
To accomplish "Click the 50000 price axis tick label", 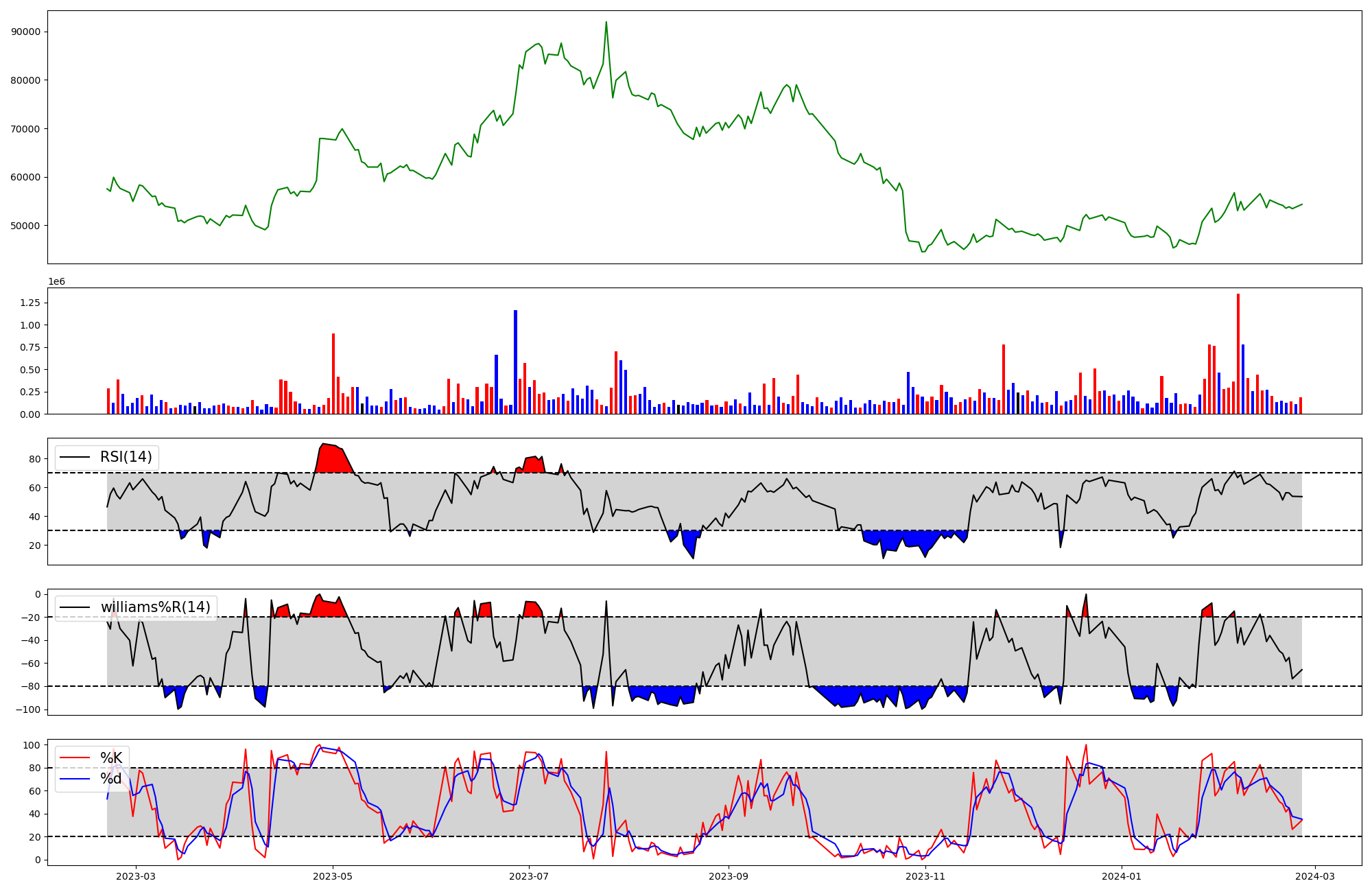I will pyautogui.click(x=26, y=226).
